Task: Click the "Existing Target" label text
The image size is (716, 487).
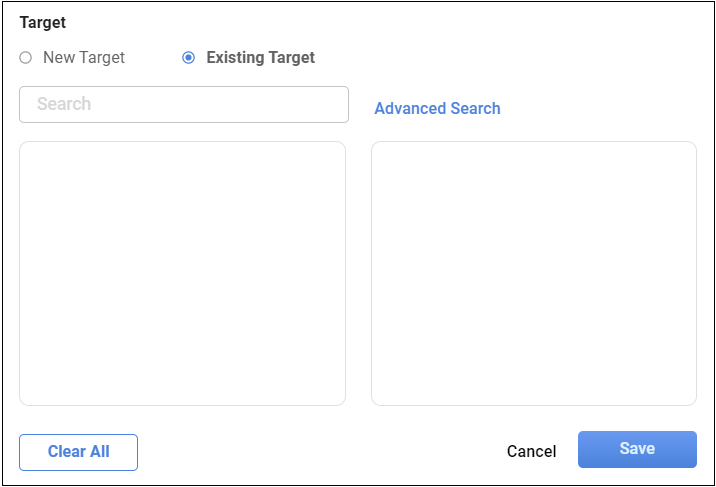Action: (260, 58)
